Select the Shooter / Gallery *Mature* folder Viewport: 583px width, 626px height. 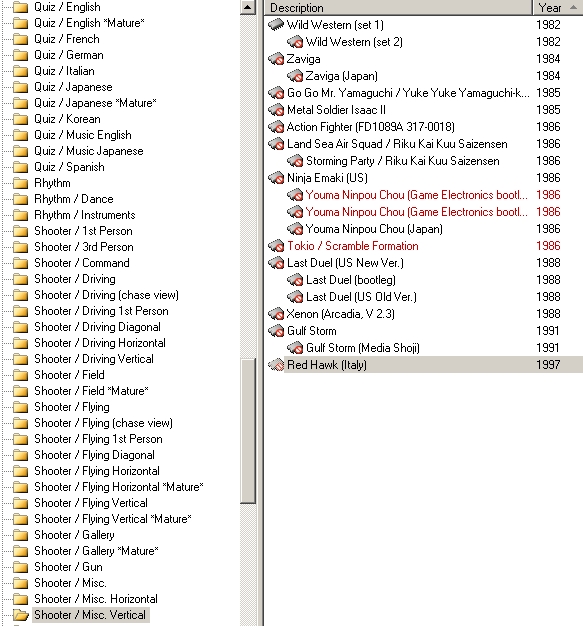coord(96,551)
